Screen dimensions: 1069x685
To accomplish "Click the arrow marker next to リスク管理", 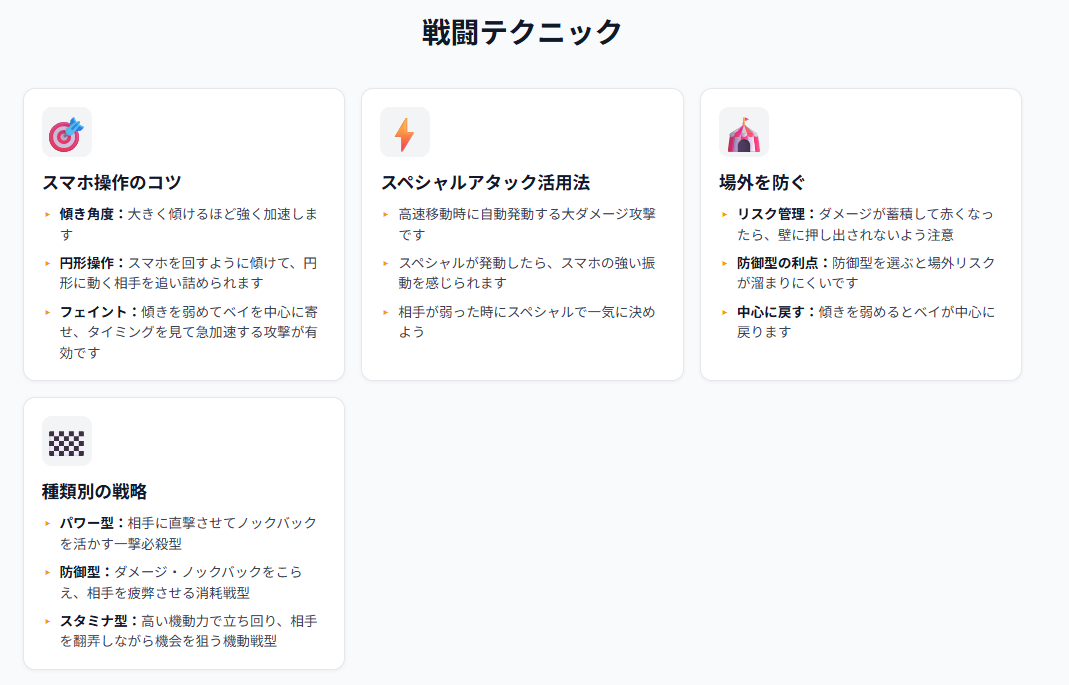I will [x=723, y=213].
